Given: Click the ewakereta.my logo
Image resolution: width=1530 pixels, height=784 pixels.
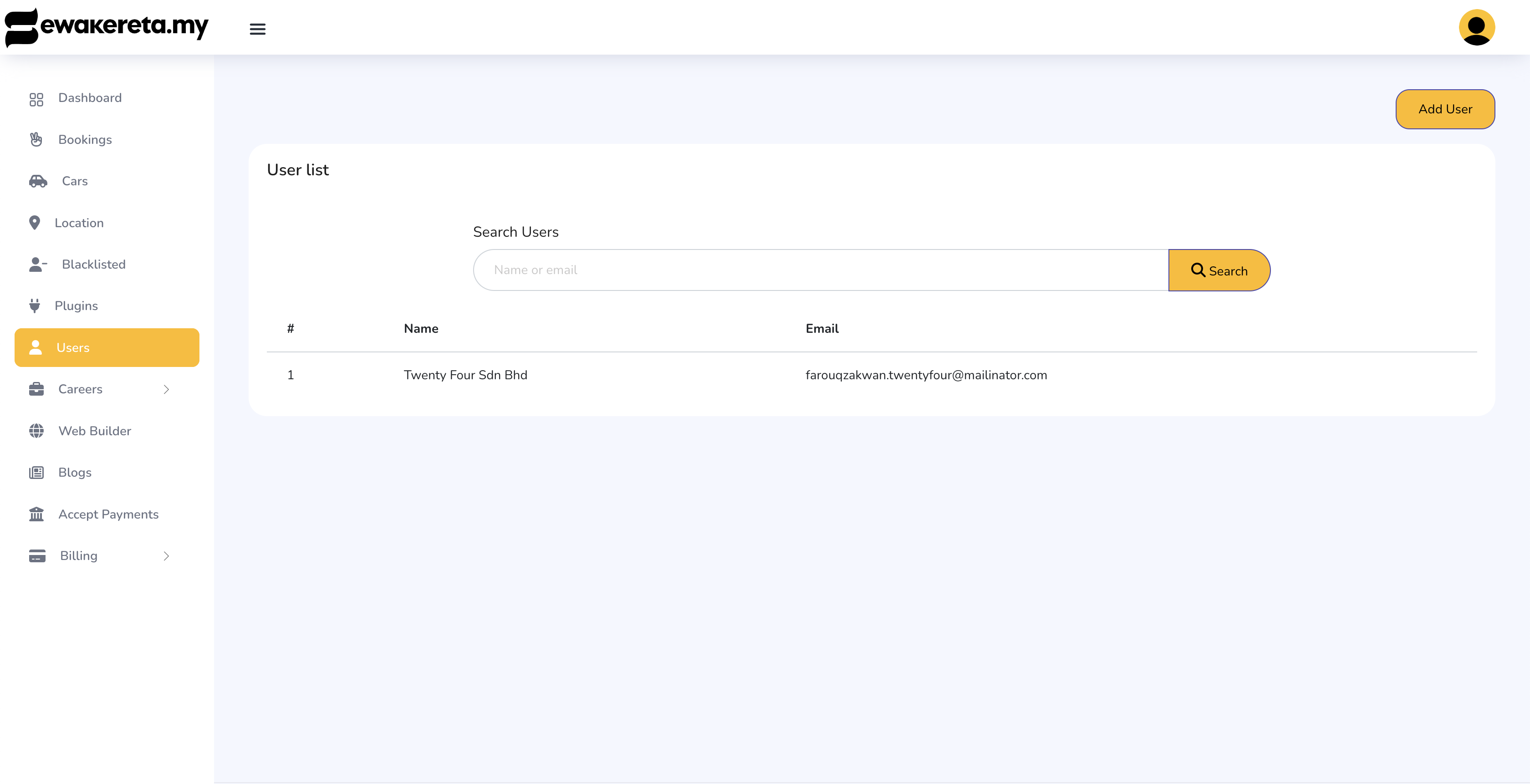Looking at the screenshot, I should [107, 27].
